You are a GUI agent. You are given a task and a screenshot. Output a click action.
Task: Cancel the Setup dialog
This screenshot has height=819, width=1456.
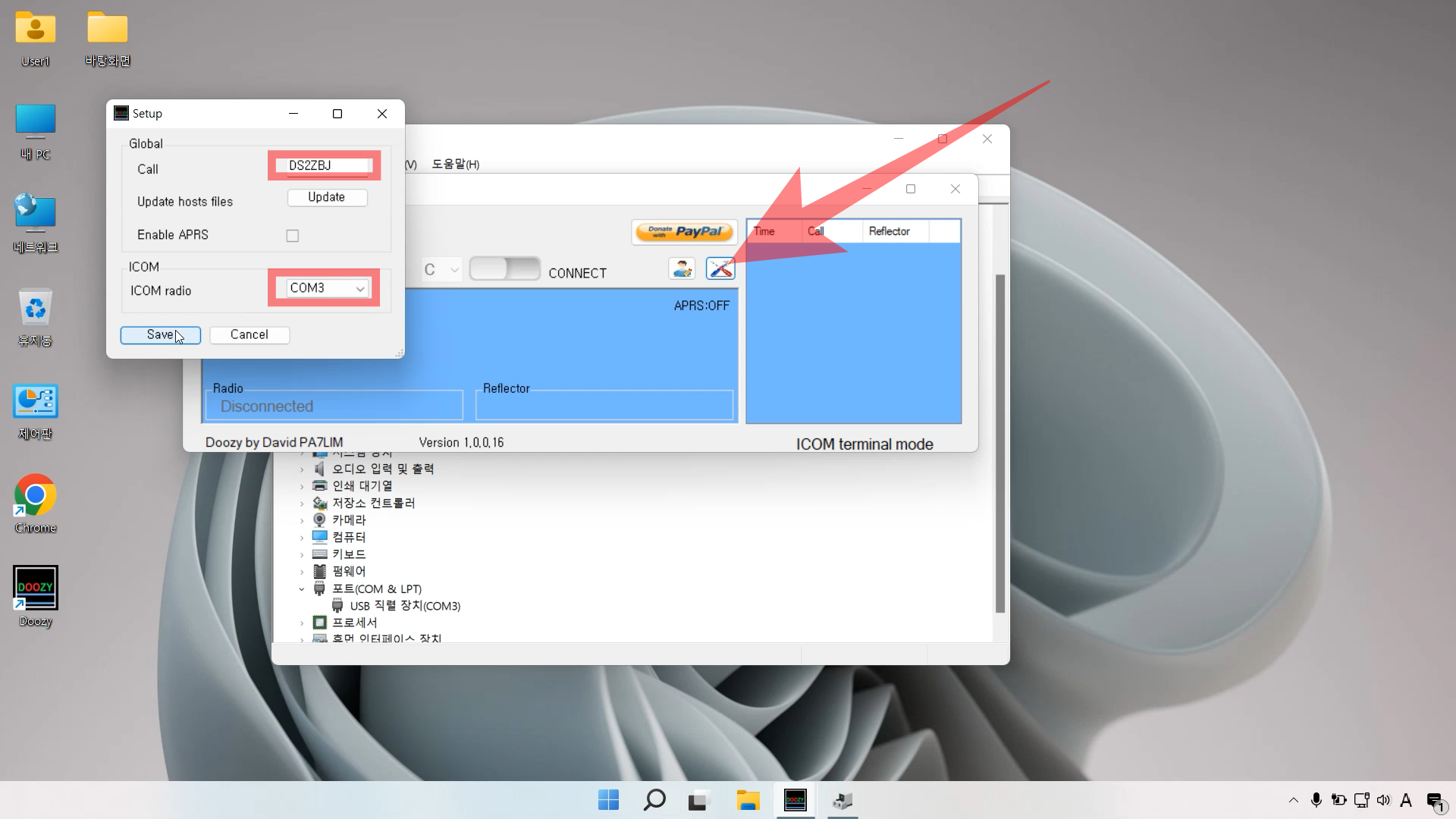pyautogui.click(x=249, y=335)
